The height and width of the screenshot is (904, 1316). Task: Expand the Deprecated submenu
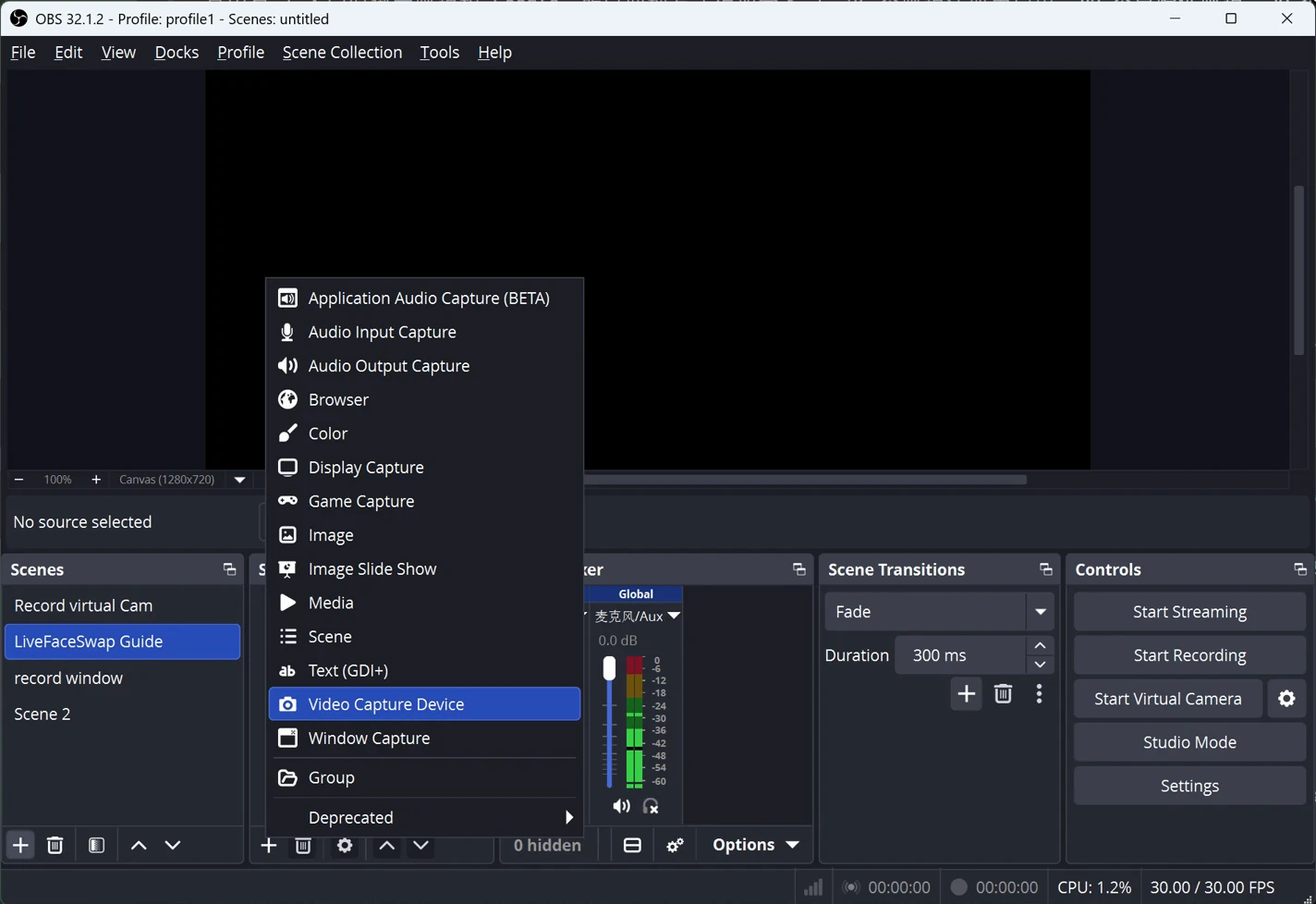point(424,818)
